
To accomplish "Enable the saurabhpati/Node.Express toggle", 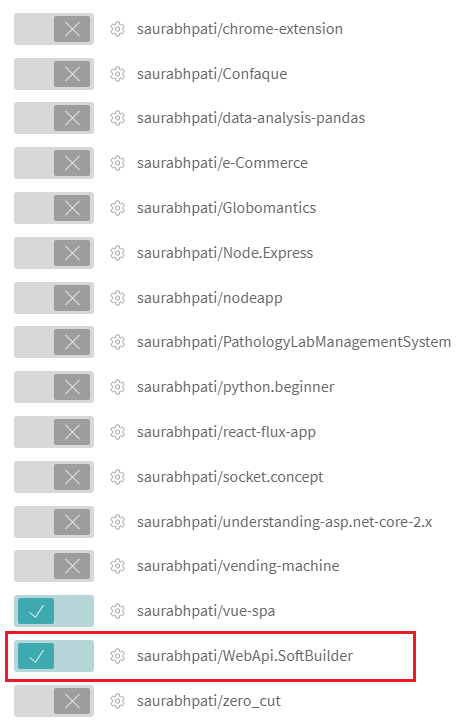I will point(54,253).
